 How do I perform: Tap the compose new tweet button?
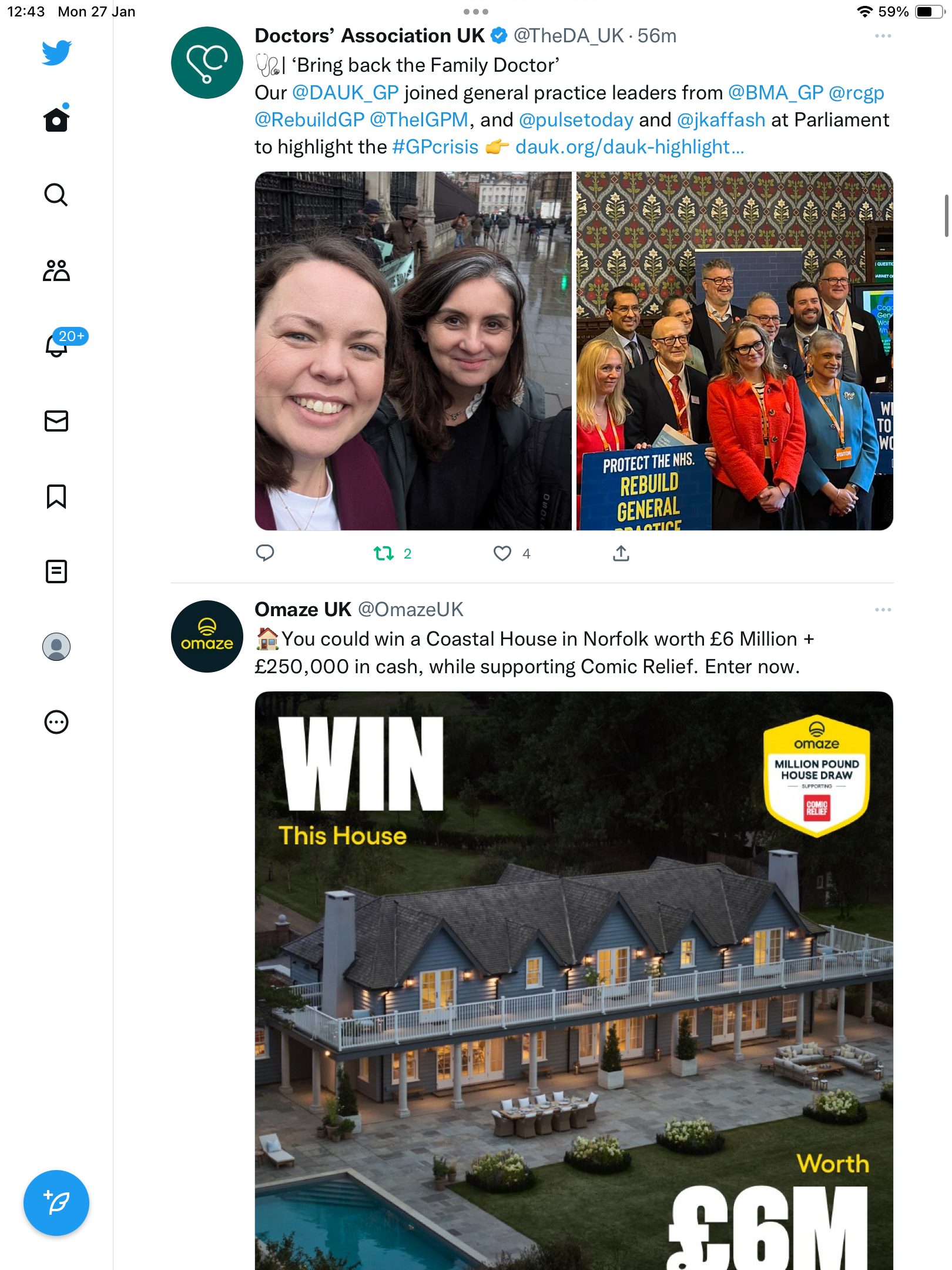click(56, 1203)
